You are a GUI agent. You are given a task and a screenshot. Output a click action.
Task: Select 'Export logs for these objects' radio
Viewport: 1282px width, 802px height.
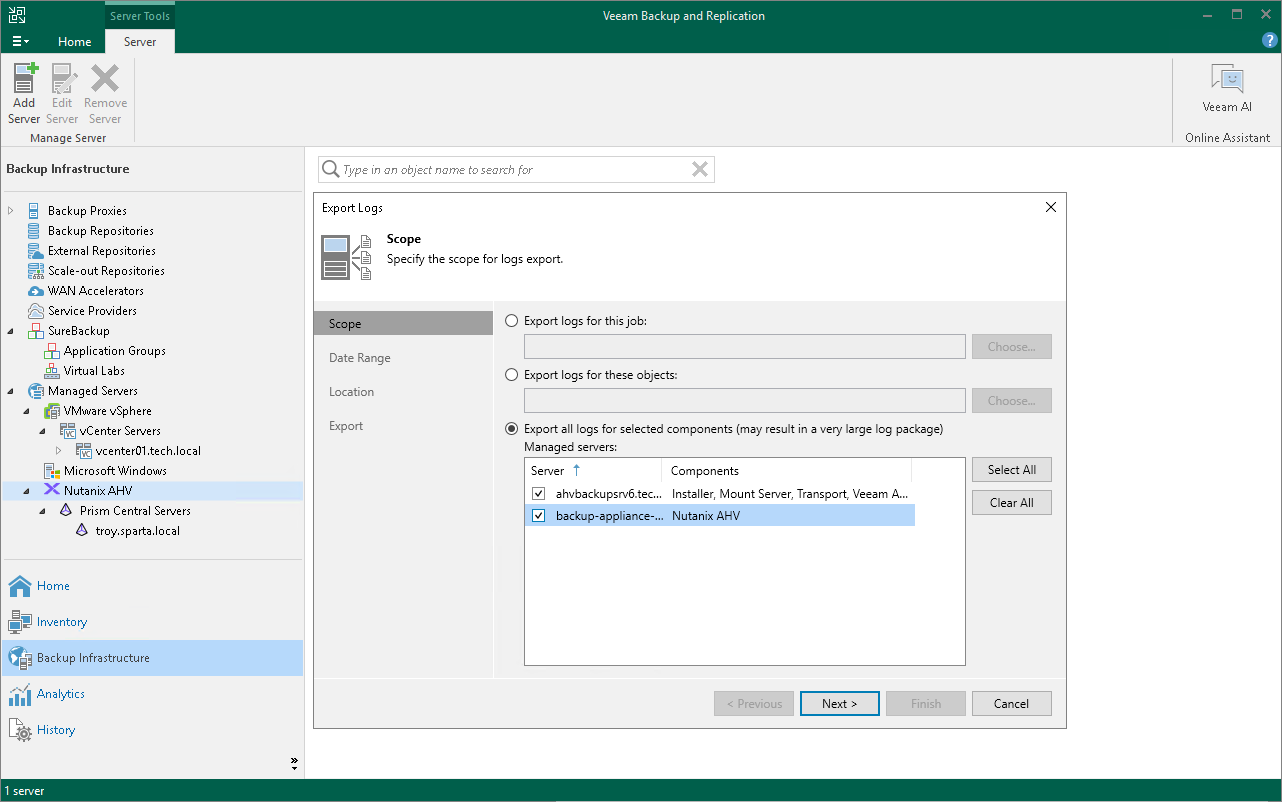tap(512, 375)
